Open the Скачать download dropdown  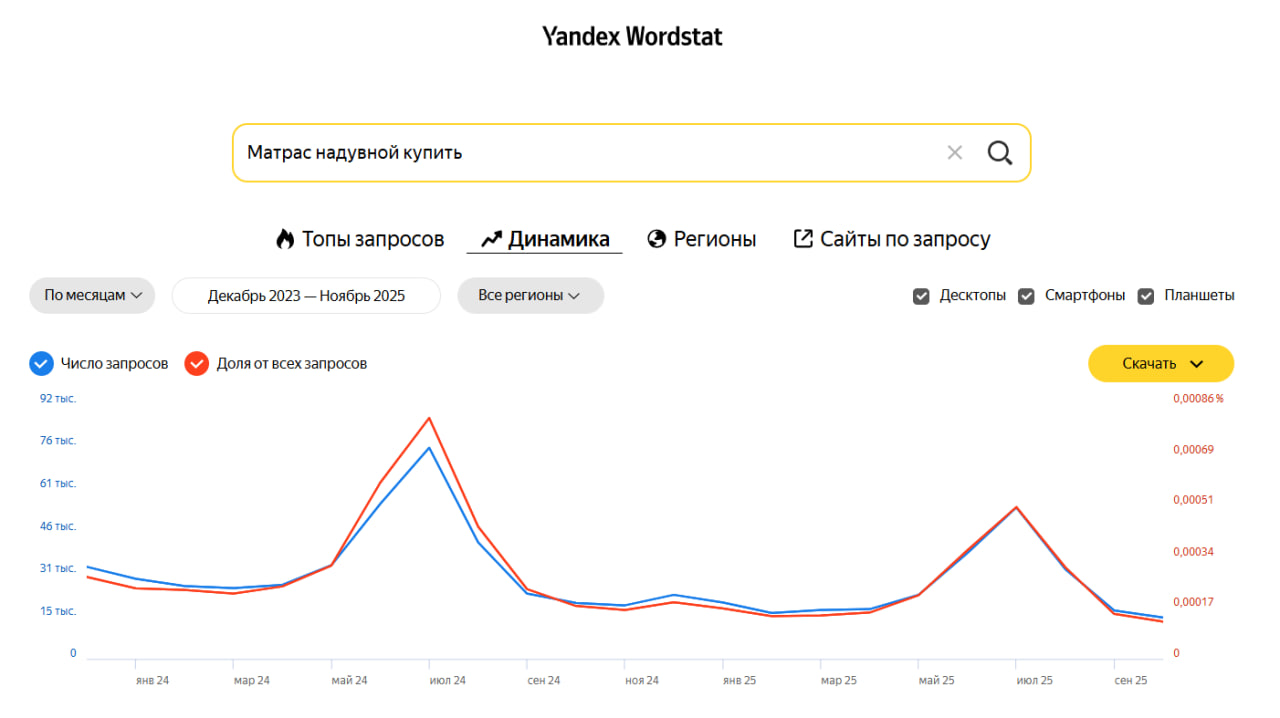[x=1161, y=364]
